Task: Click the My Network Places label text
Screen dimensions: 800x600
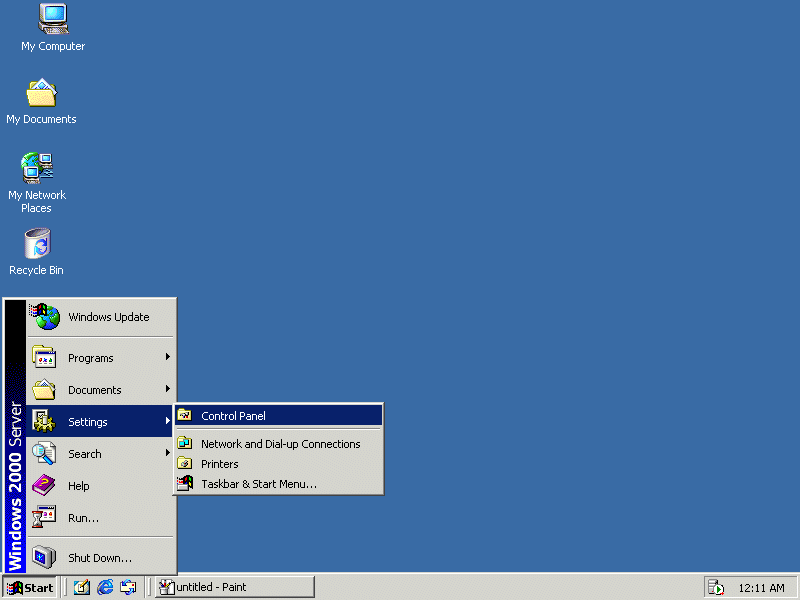Action: tap(37, 202)
